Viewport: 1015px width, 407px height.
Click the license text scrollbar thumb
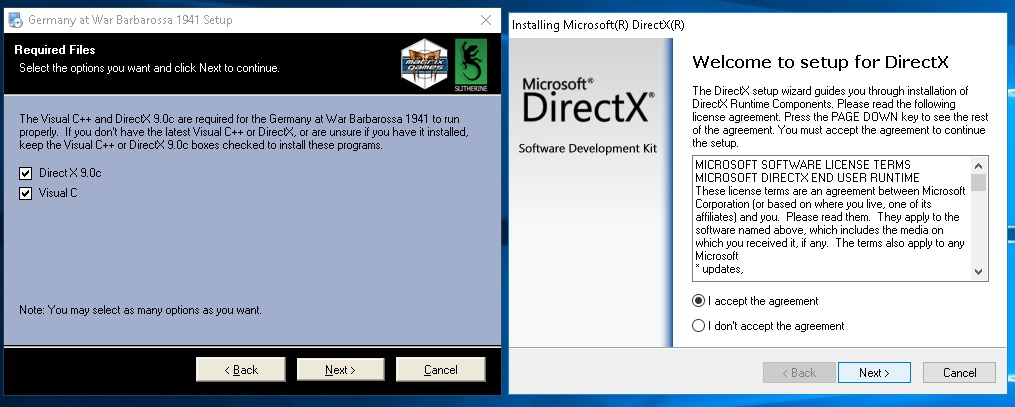point(978,182)
